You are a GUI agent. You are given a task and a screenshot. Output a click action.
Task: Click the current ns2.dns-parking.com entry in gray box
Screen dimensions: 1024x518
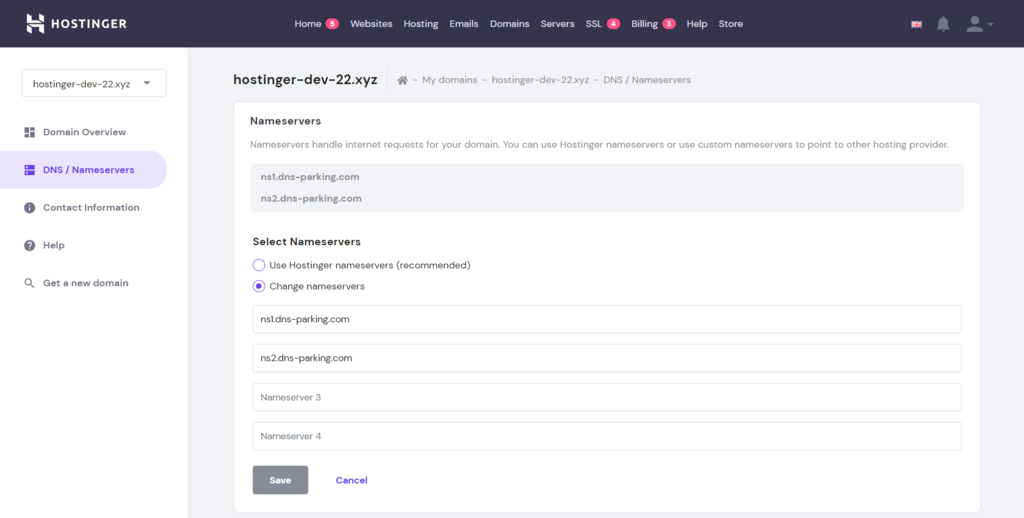pos(311,199)
